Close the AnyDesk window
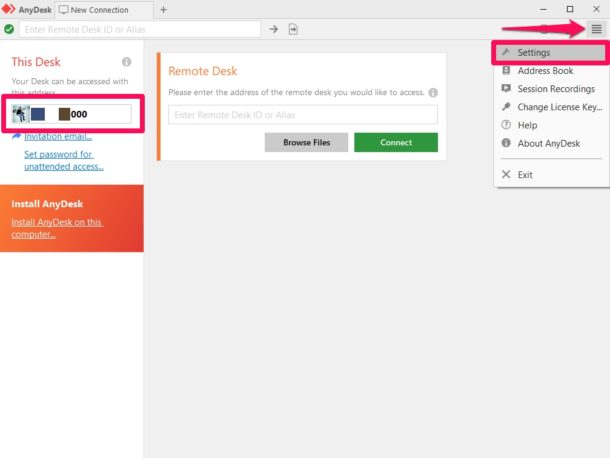Image resolution: width=610 pixels, height=458 pixels. click(596, 9)
